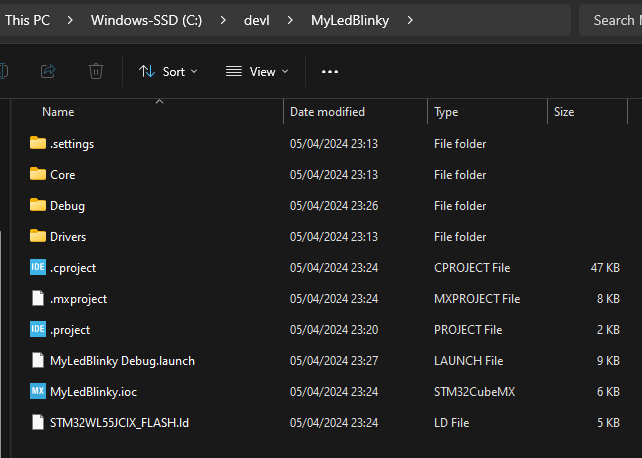Open the Debug folder icon

coord(38,206)
